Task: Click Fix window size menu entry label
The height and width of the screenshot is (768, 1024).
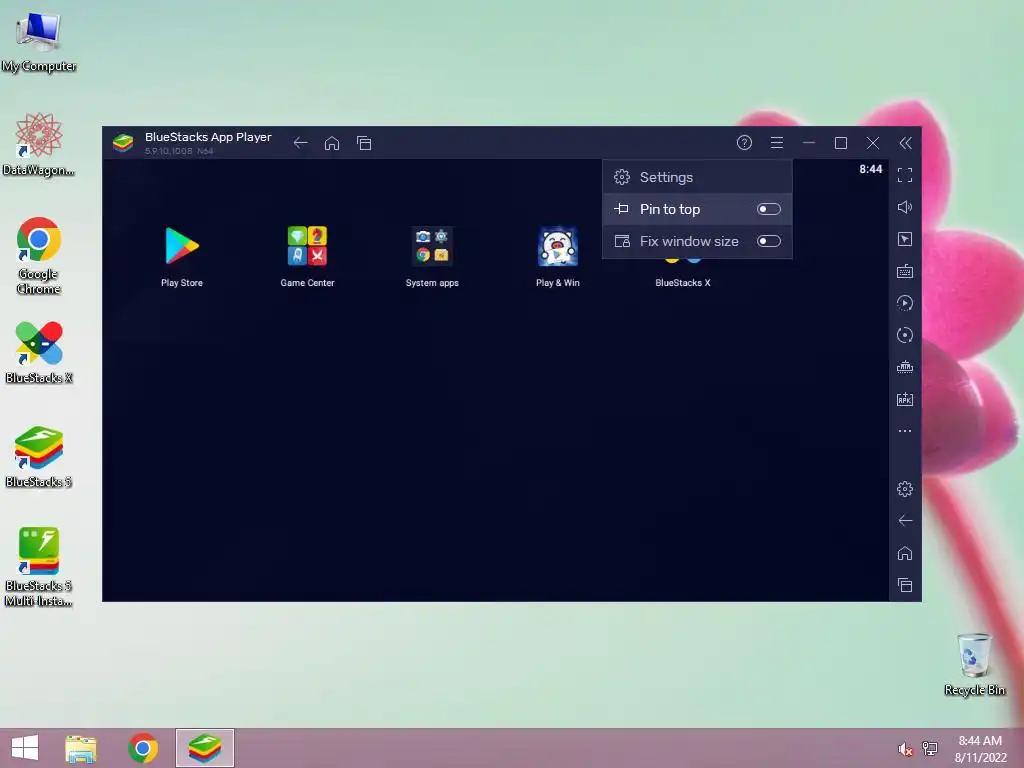Action: point(689,241)
